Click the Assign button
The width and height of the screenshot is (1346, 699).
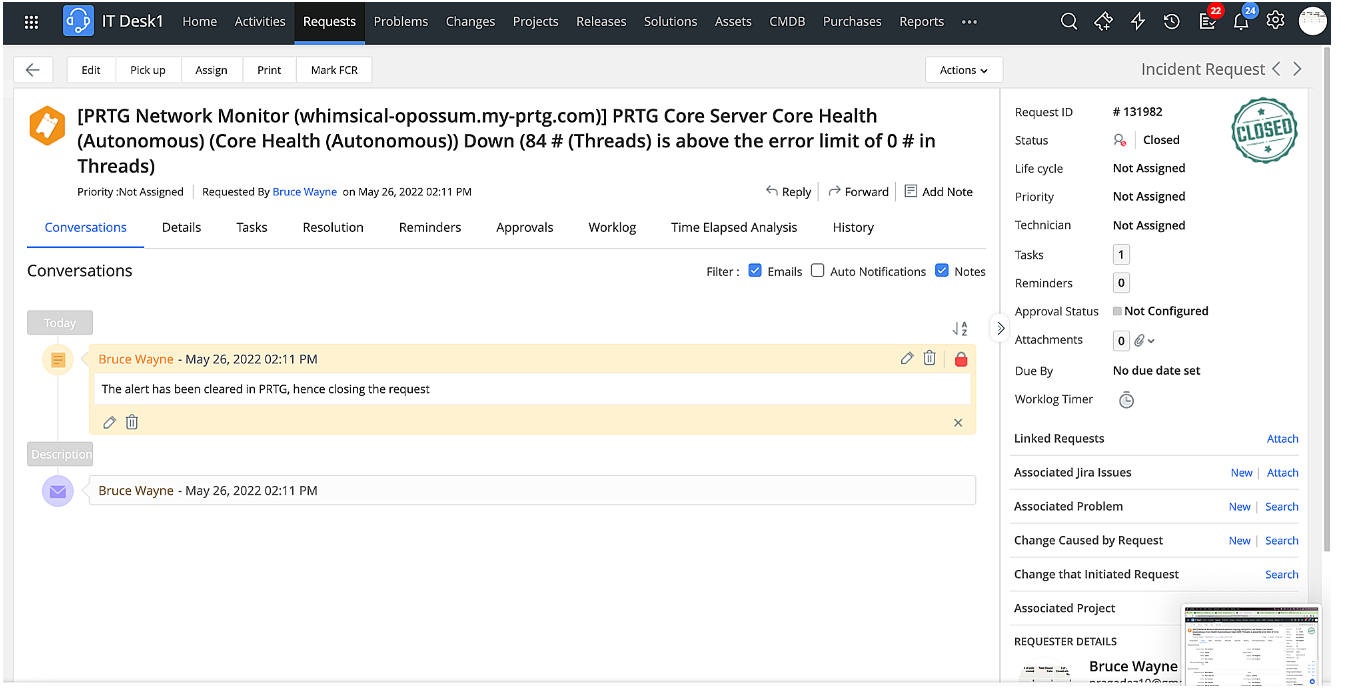pyautogui.click(x=211, y=70)
